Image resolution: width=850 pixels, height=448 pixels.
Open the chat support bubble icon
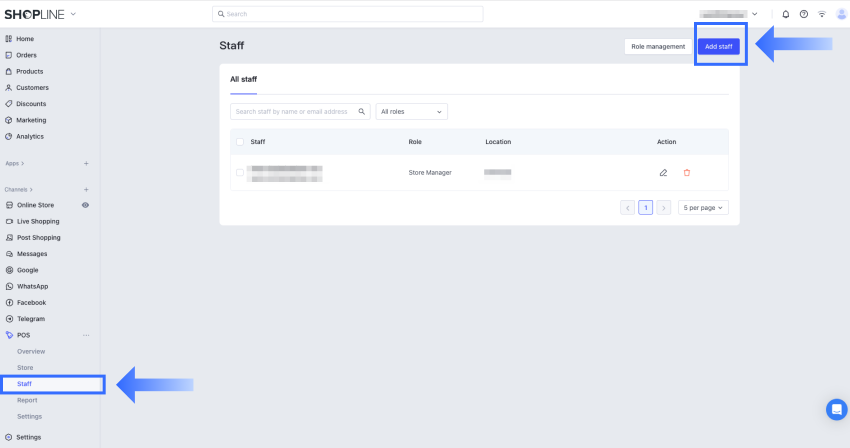coord(836,409)
